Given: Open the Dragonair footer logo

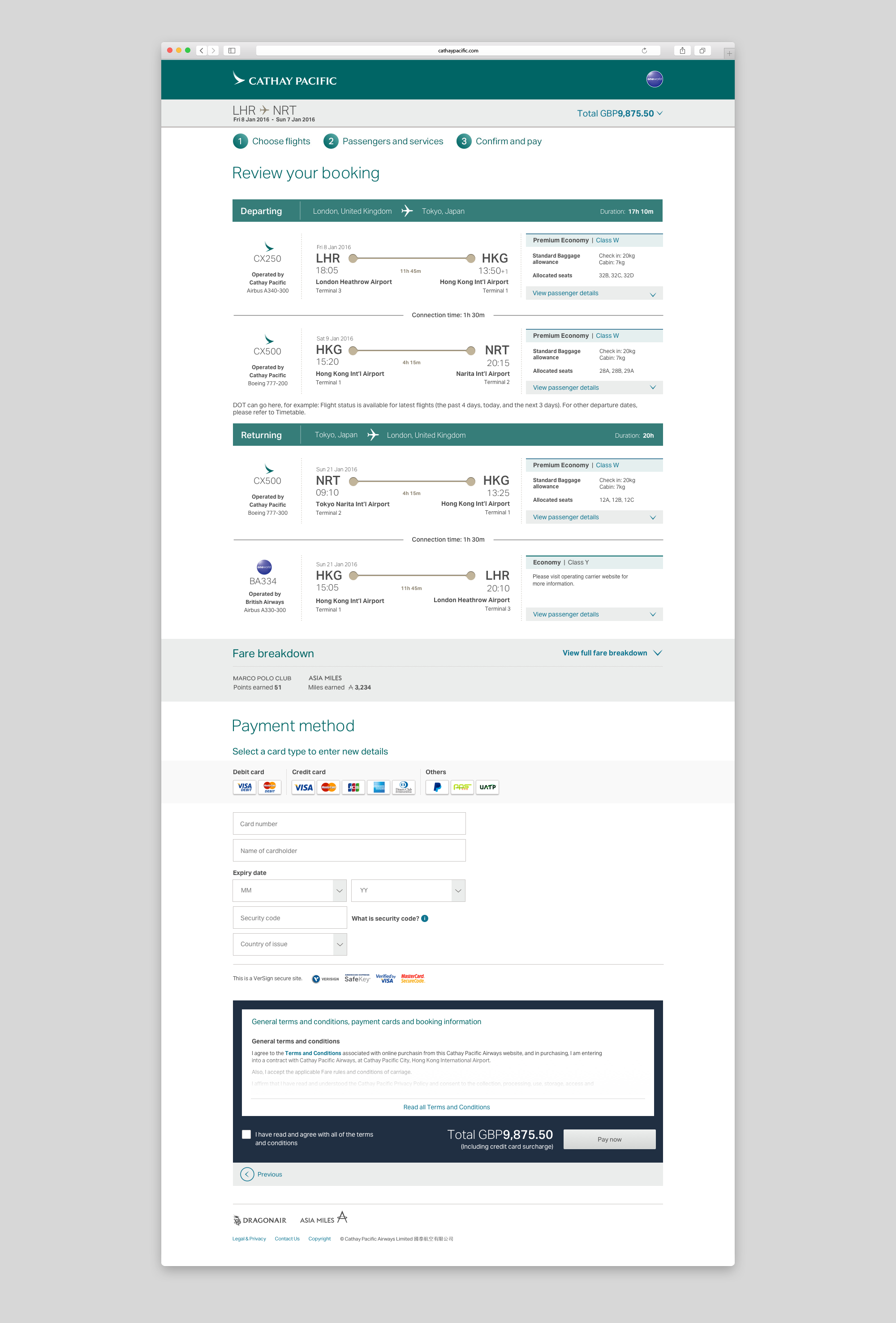Looking at the screenshot, I should click(x=259, y=1220).
